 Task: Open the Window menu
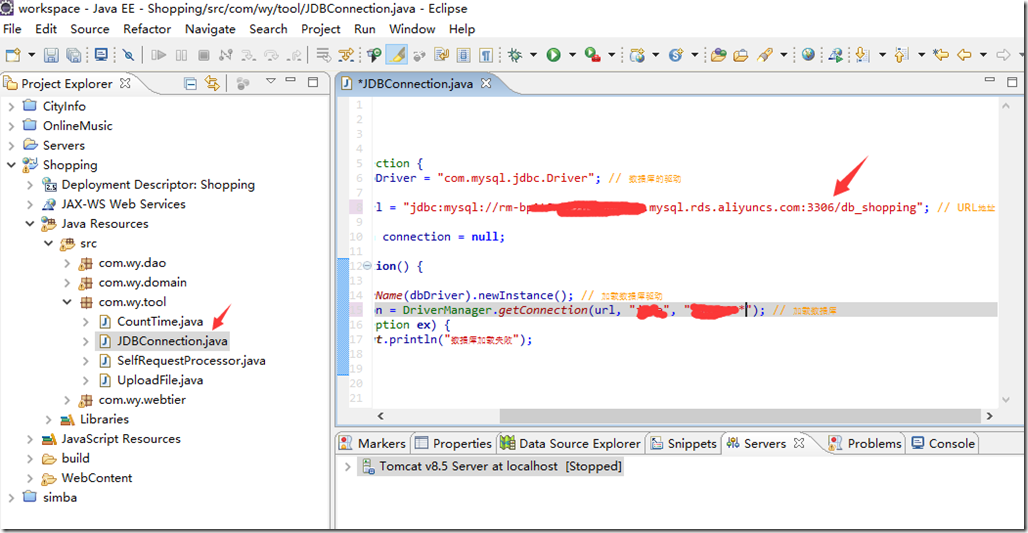(x=412, y=29)
